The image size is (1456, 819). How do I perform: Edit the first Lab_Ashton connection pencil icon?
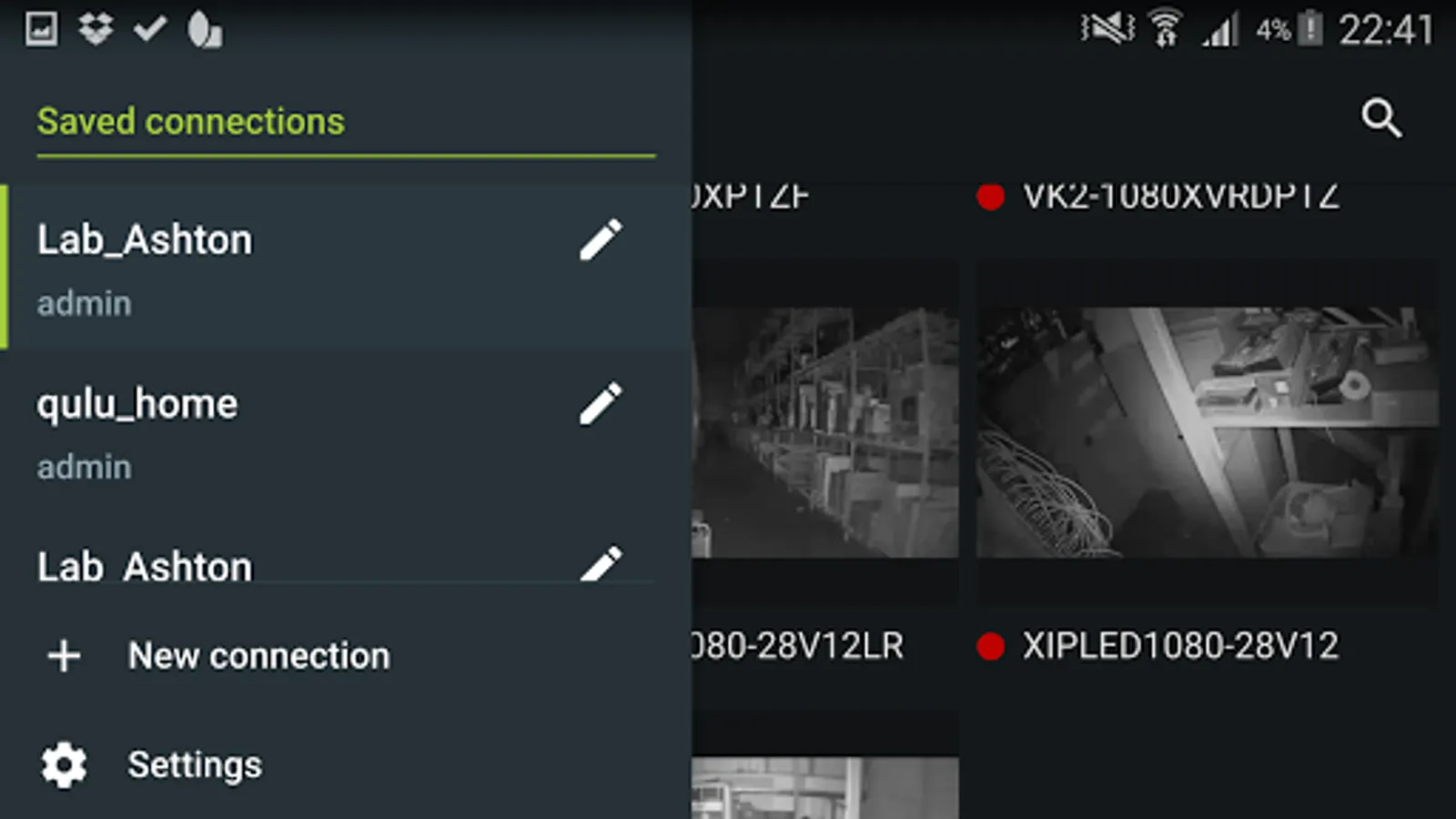(601, 240)
